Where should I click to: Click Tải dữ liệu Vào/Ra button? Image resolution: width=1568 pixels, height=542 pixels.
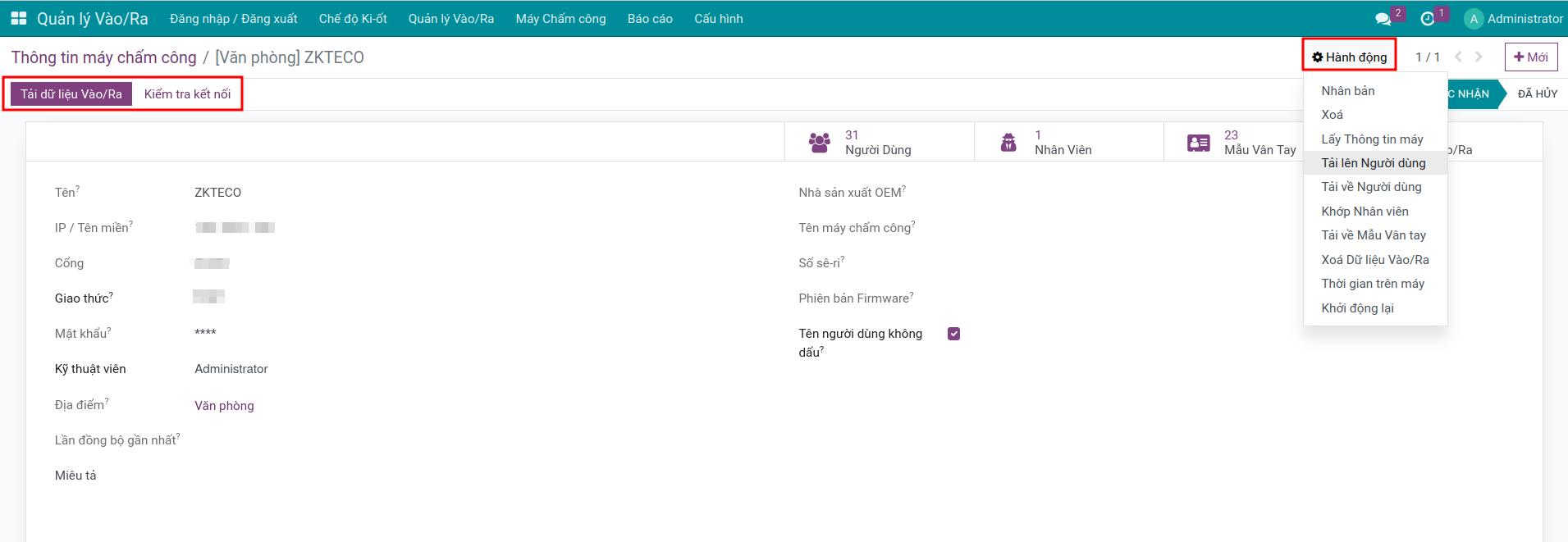click(71, 94)
